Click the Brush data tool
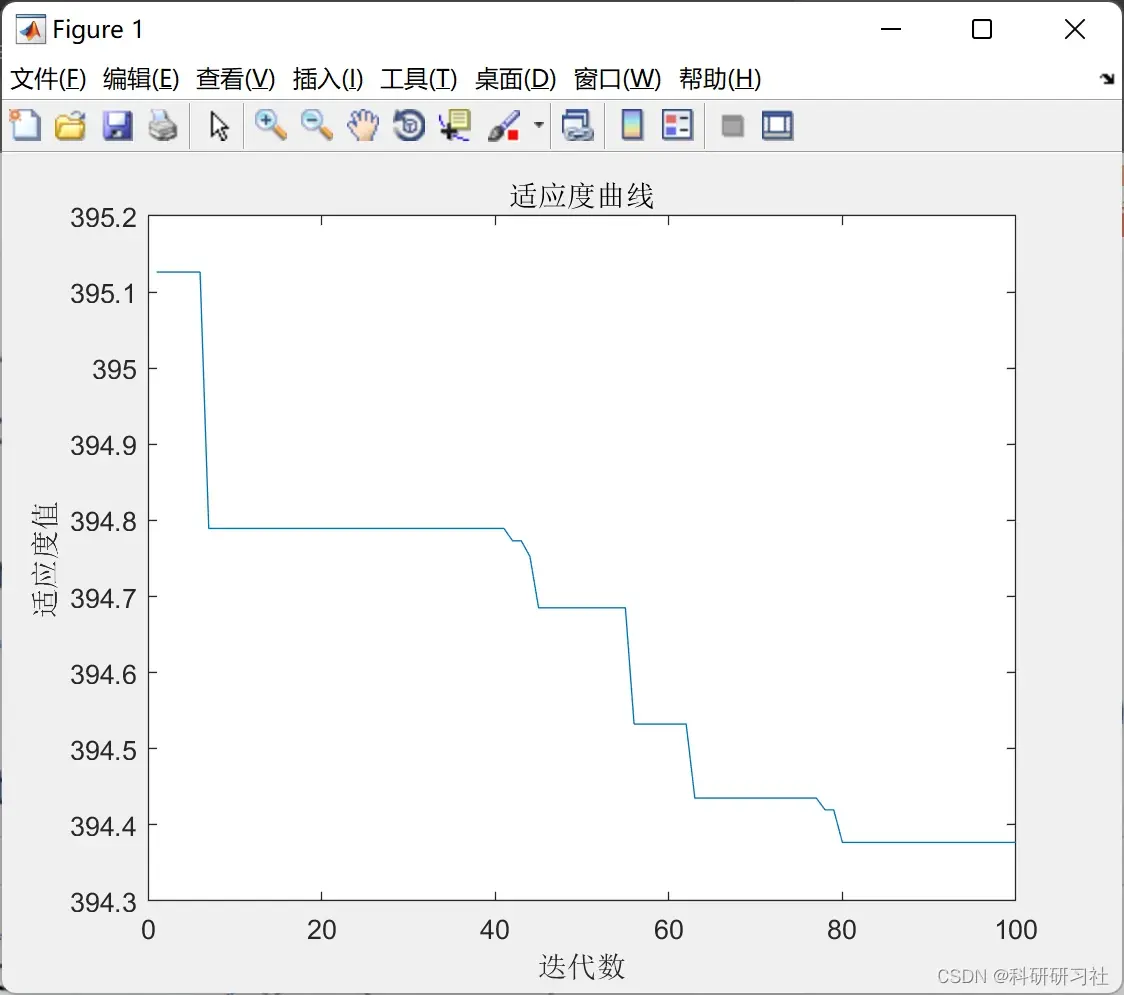 click(504, 125)
